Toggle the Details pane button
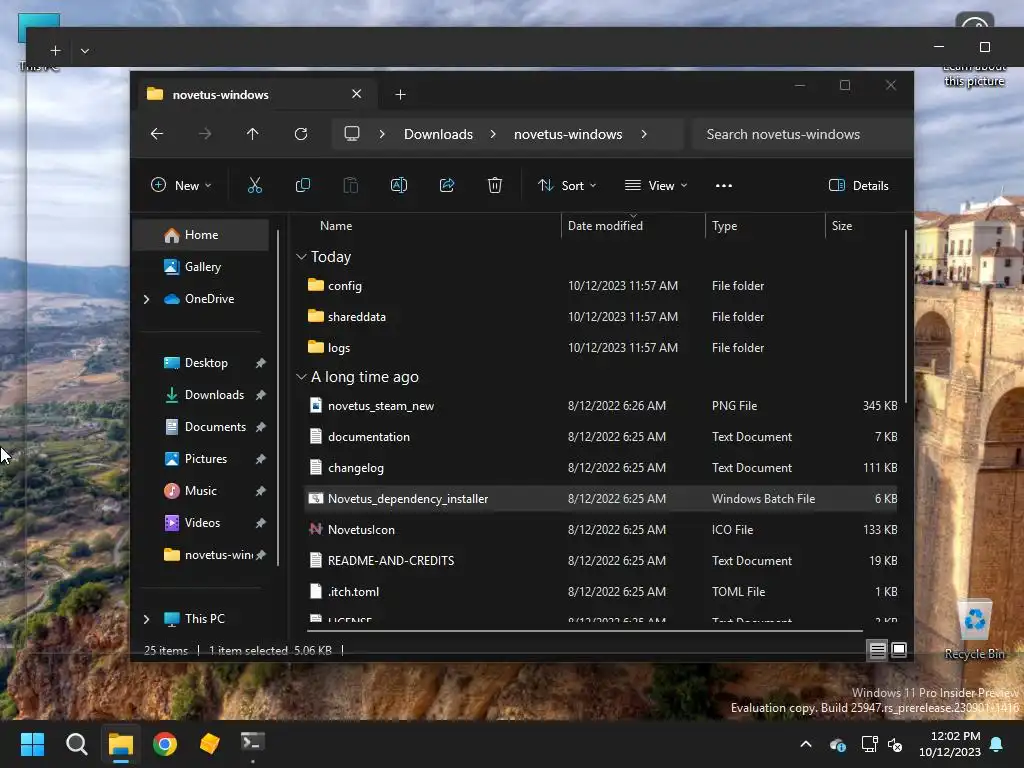 coord(859,185)
